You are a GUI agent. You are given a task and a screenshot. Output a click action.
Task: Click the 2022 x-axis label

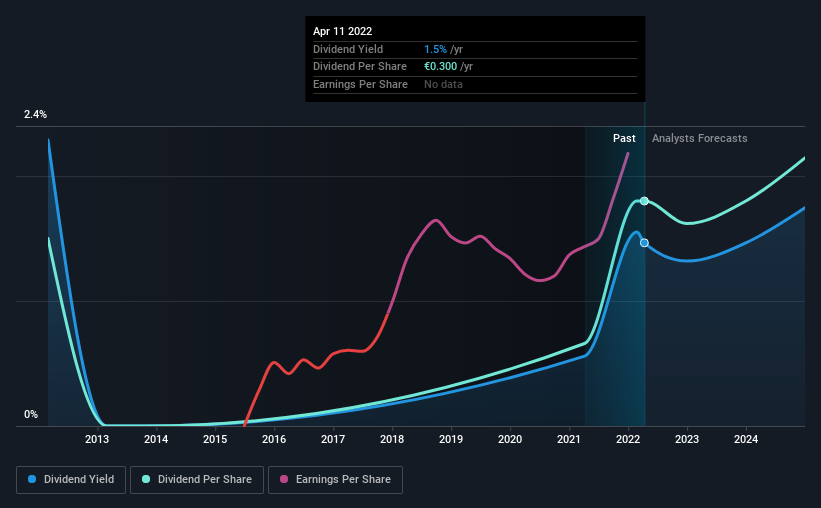628,439
